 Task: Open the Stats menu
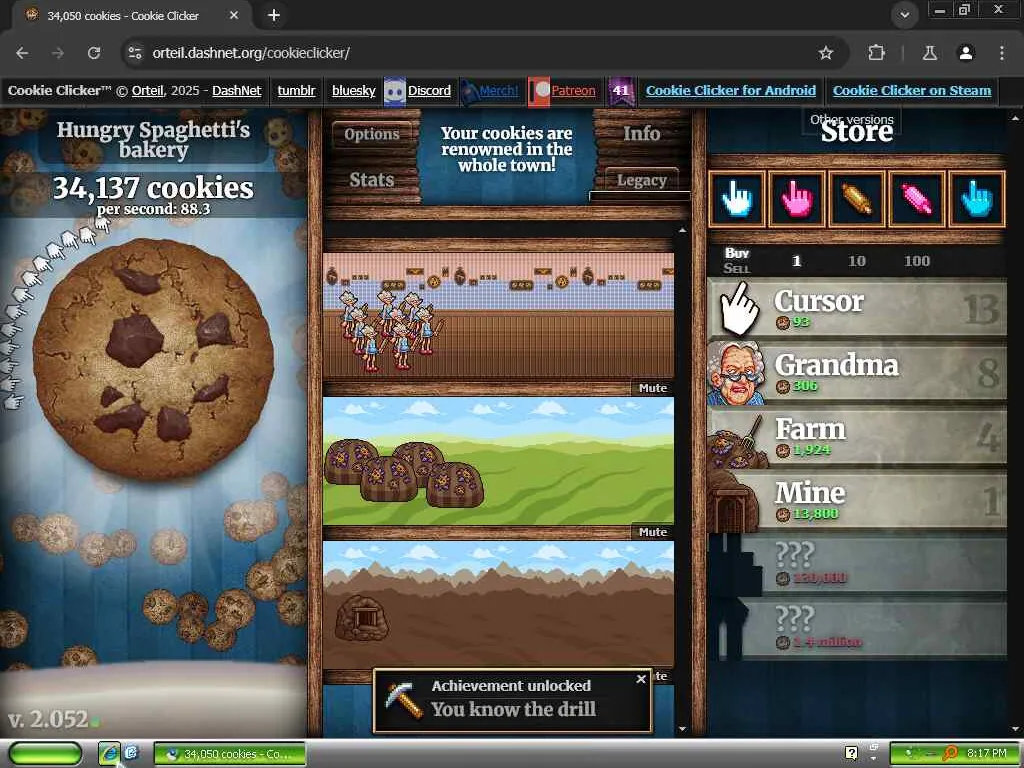(372, 180)
